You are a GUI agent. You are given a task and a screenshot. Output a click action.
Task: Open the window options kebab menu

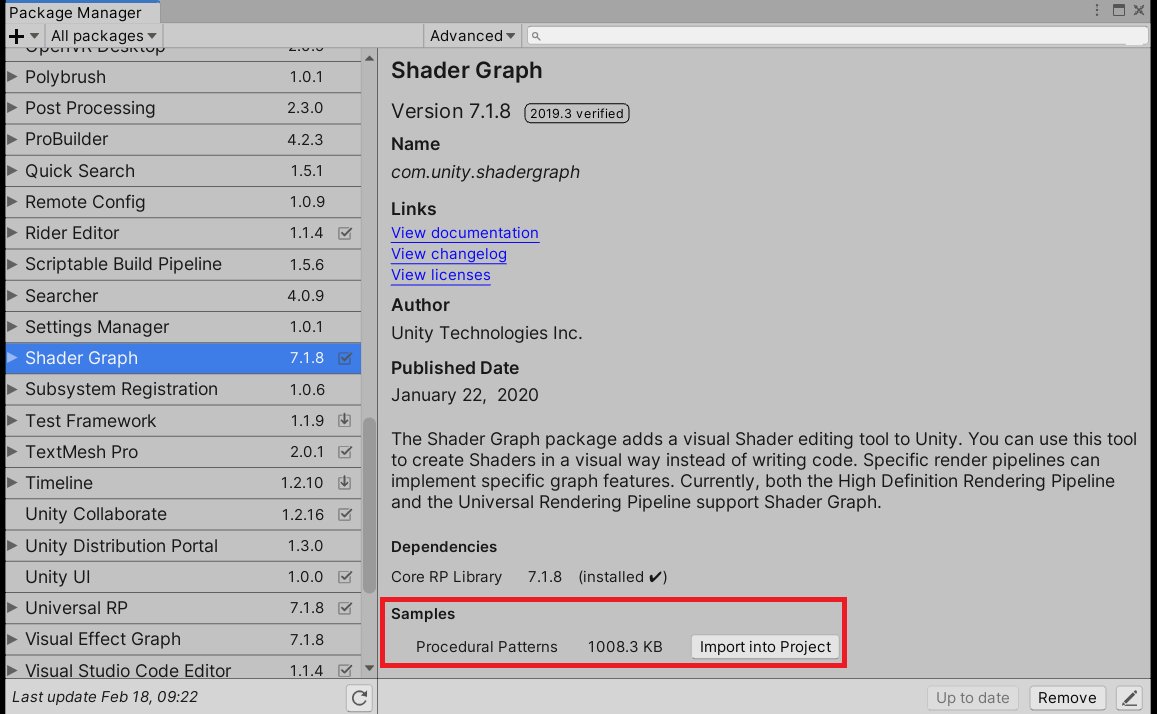click(x=1097, y=10)
